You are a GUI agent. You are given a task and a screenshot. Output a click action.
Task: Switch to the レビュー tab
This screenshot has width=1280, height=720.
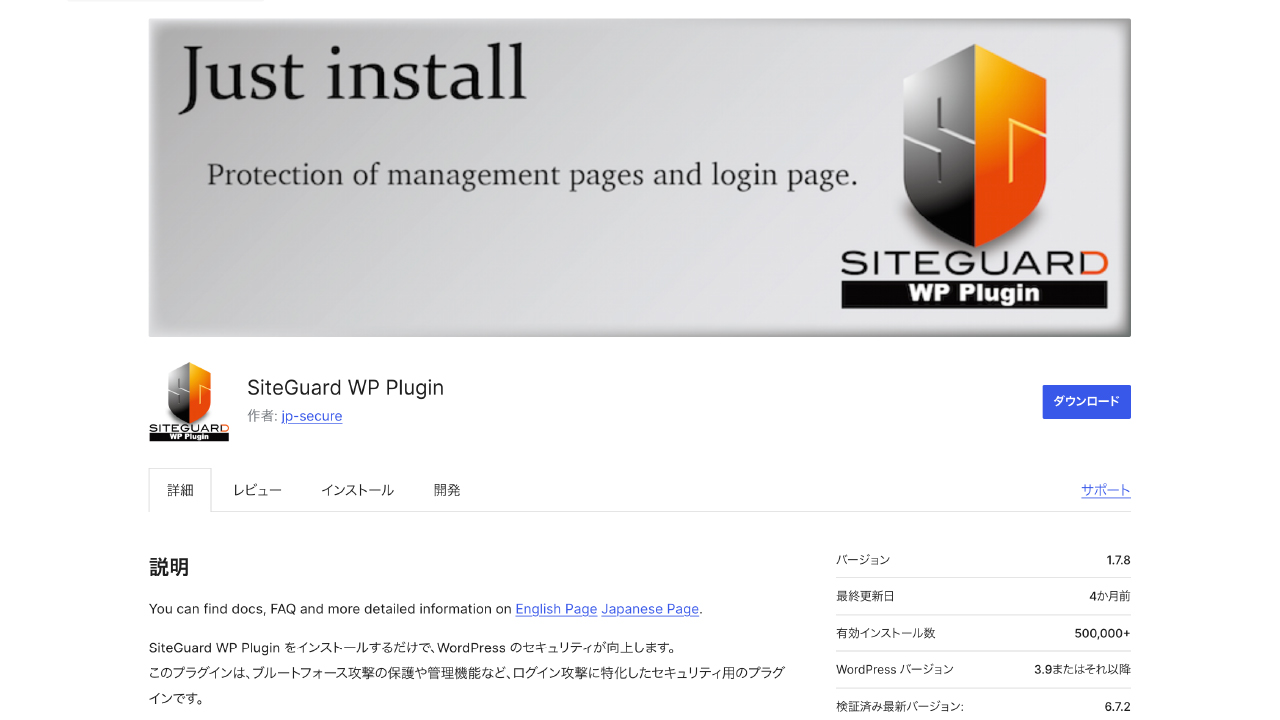pos(257,490)
